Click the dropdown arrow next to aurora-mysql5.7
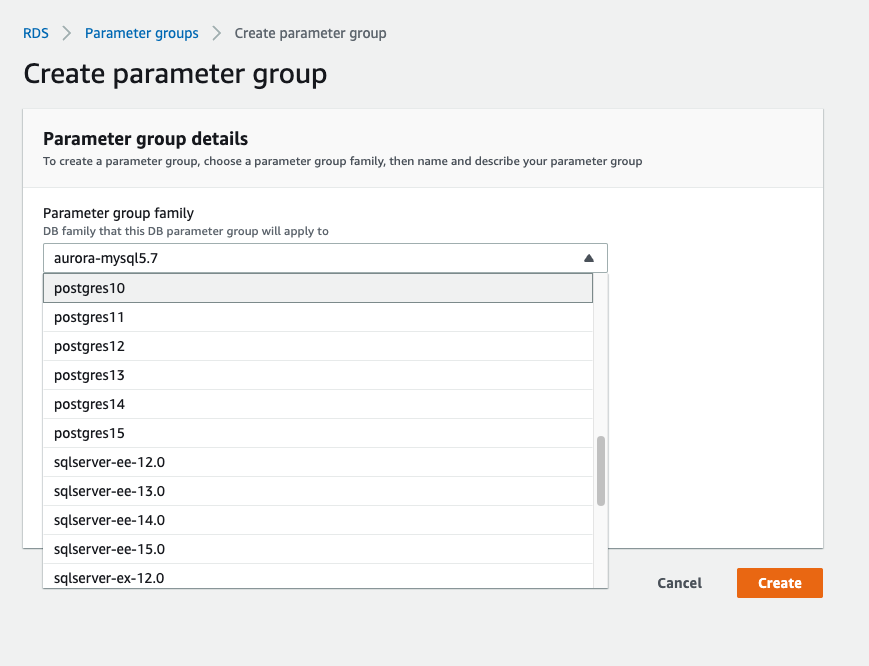 pos(589,258)
